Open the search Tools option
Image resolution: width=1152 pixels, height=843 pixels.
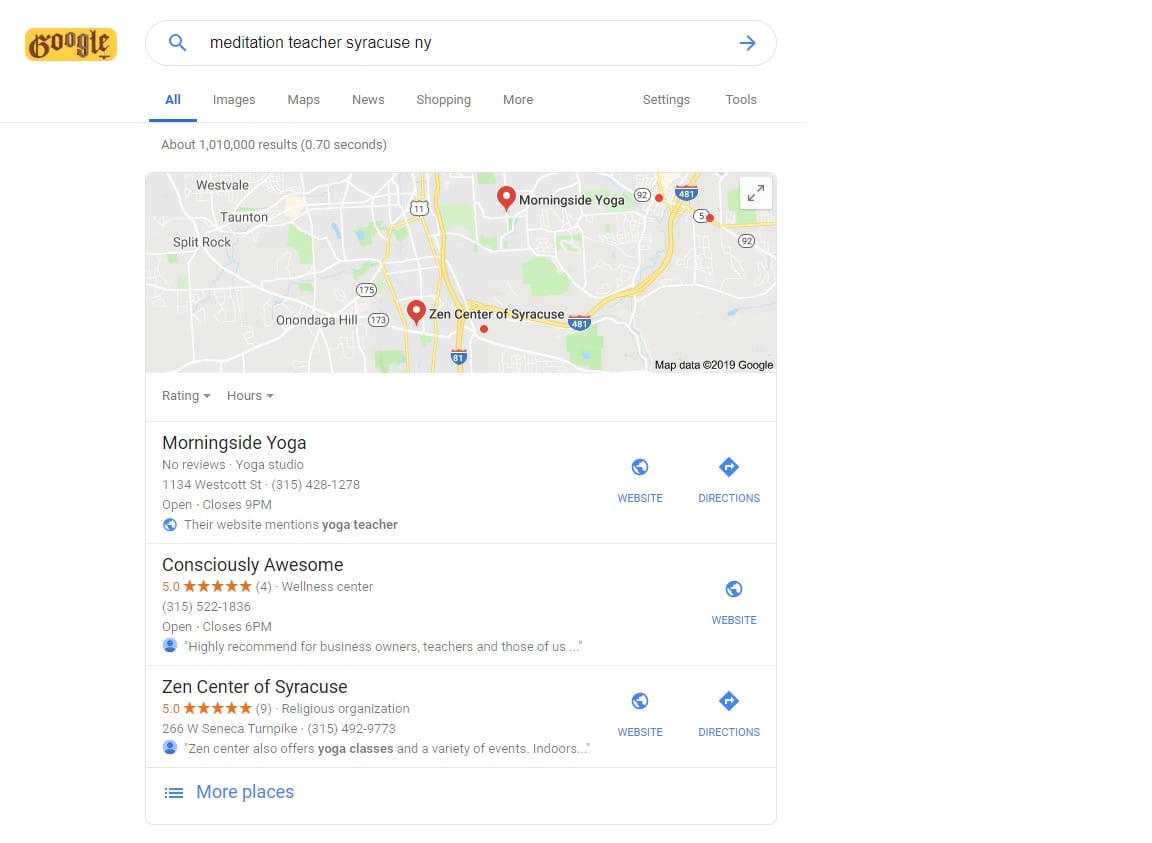tap(741, 99)
